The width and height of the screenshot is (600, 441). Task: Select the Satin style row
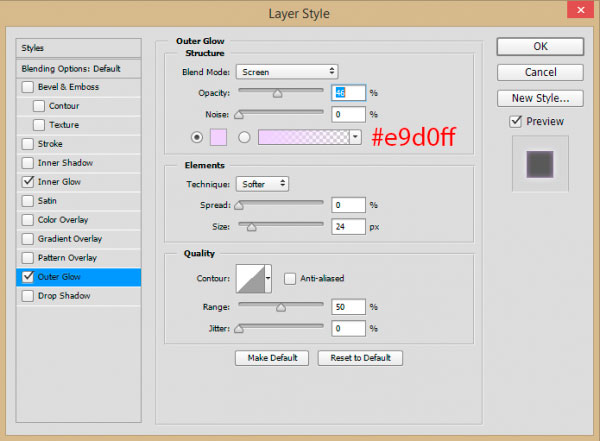click(x=78, y=201)
